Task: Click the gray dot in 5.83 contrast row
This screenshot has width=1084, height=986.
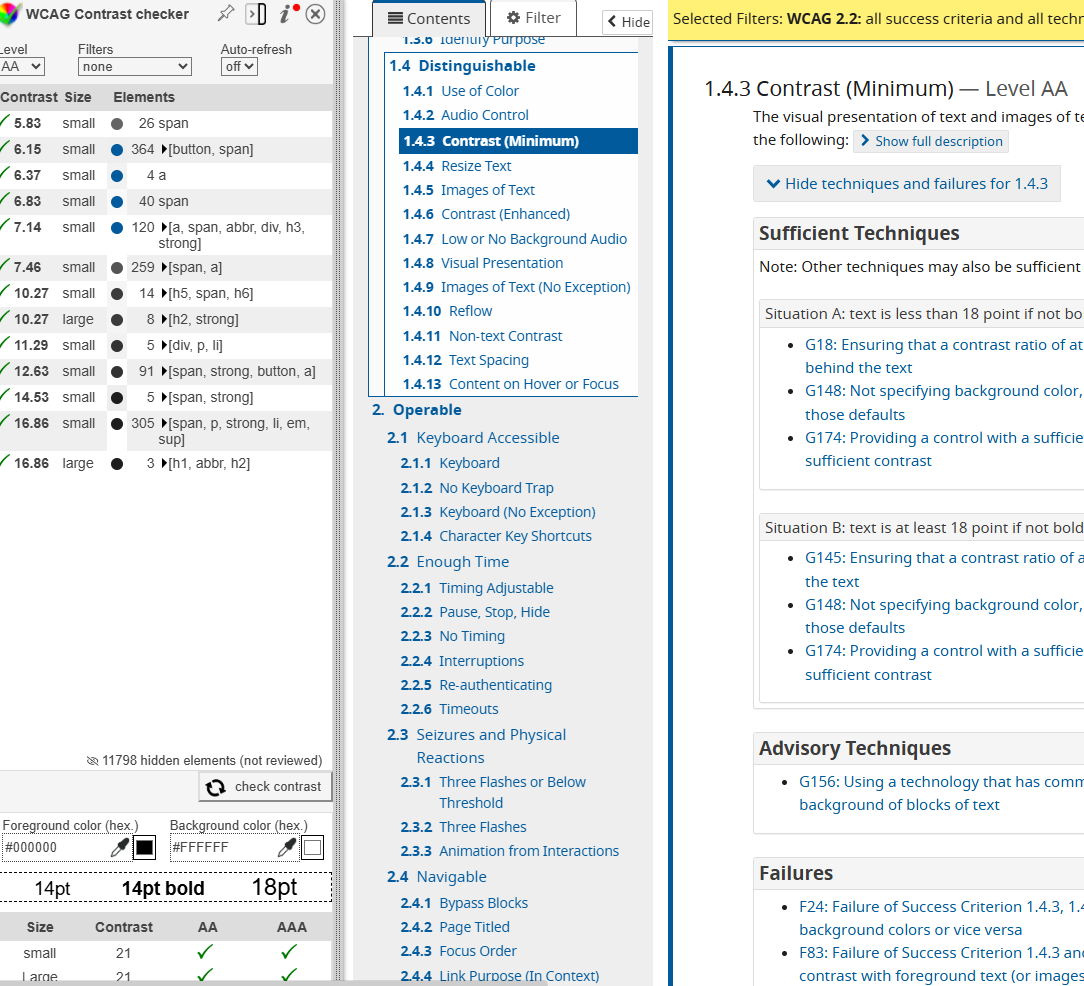Action: tap(117, 124)
